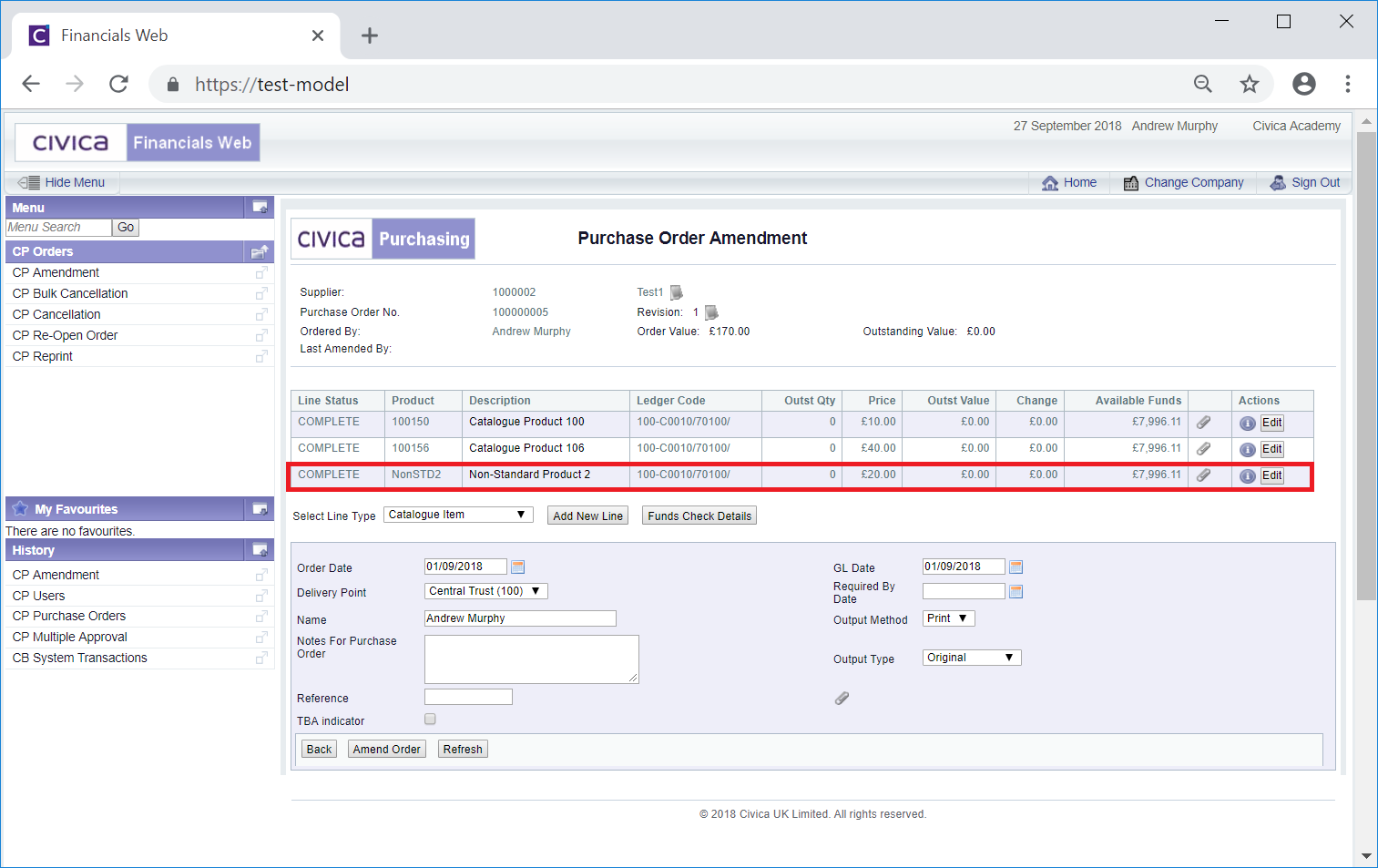Click the Menu panel header icon
This screenshot has width=1378, height=868.
click(260, 208)
